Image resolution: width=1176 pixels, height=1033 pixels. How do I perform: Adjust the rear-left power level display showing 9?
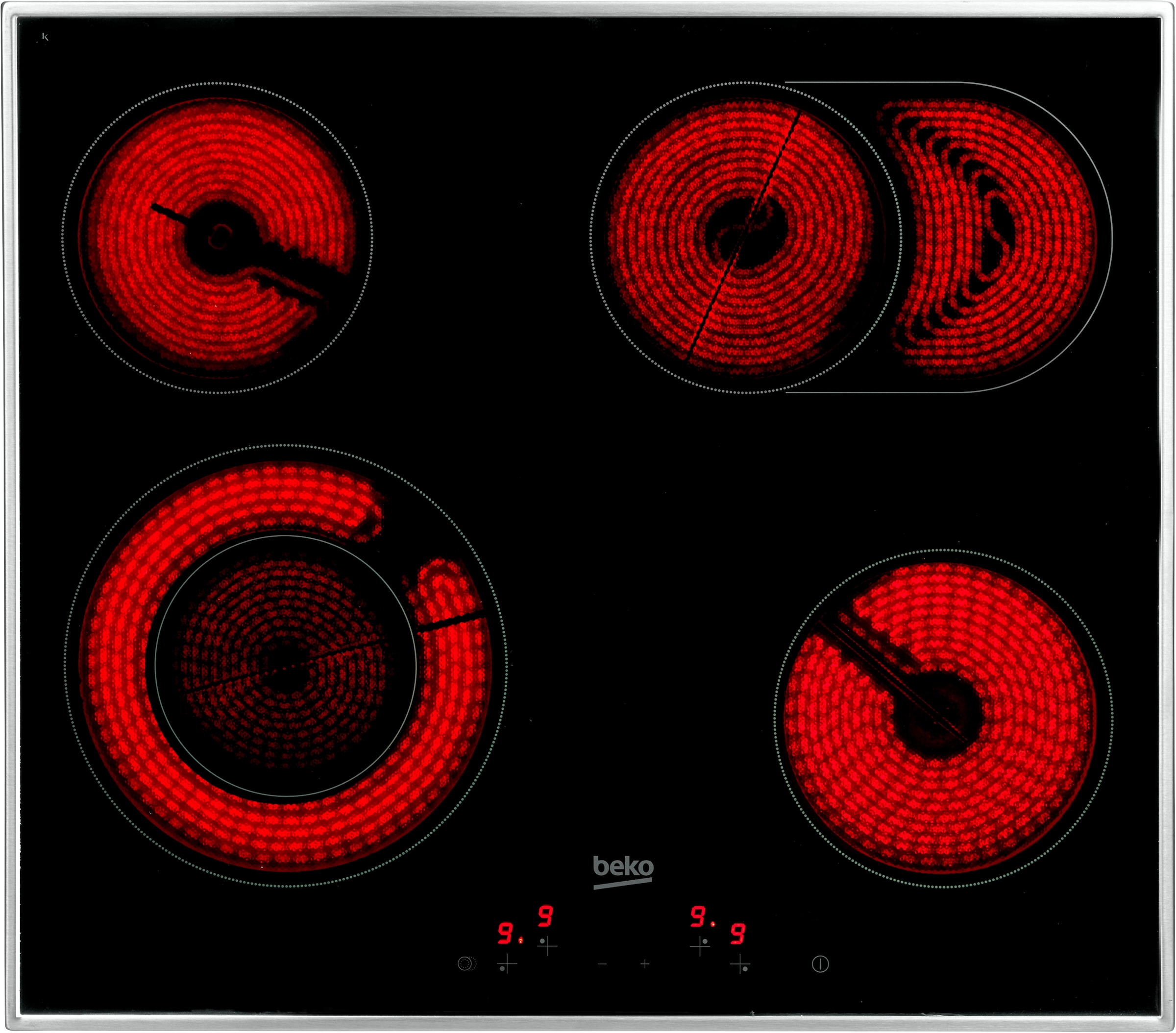(545, 916)
